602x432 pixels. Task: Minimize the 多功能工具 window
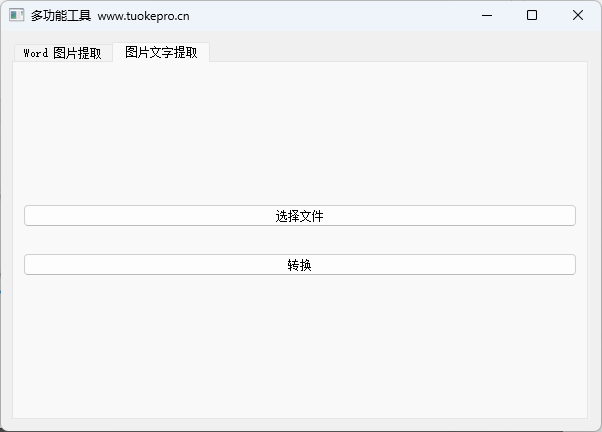coord(487,15)
